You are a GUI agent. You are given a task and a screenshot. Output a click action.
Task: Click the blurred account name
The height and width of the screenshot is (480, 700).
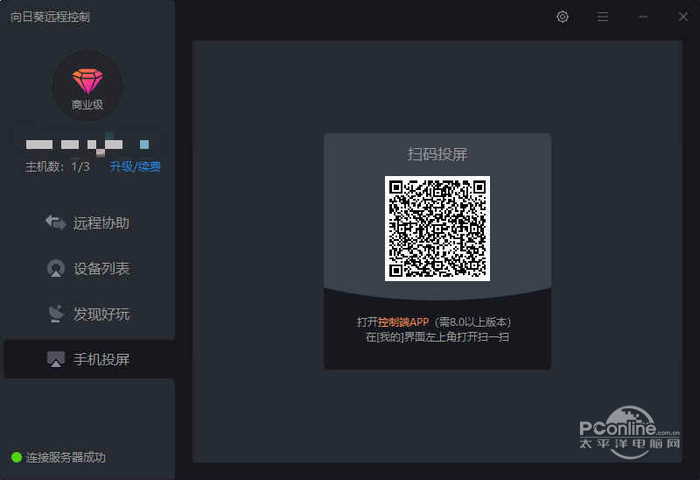coord(88,144)
